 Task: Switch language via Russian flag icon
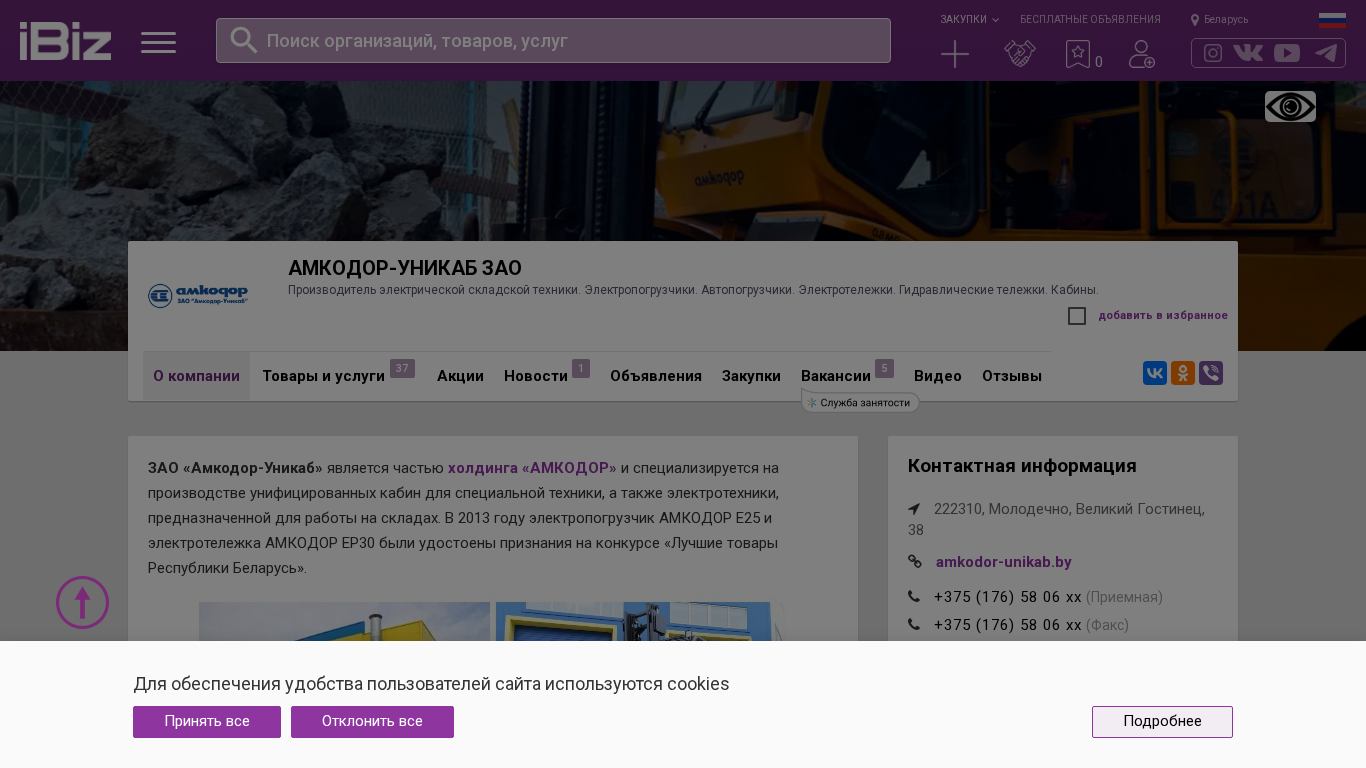[x=1332, y=20]
